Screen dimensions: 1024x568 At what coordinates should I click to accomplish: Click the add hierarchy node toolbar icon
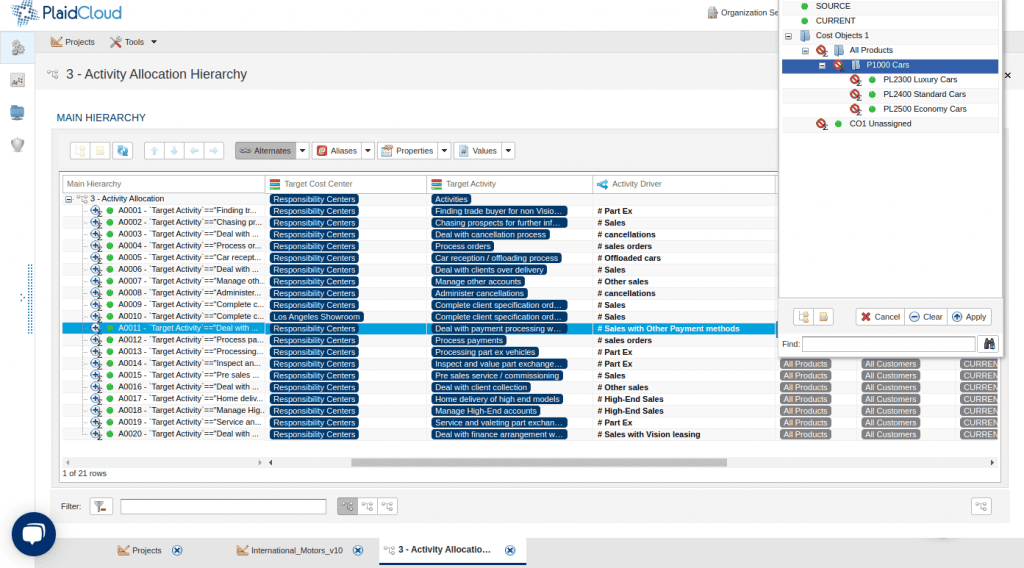[80, 151]
